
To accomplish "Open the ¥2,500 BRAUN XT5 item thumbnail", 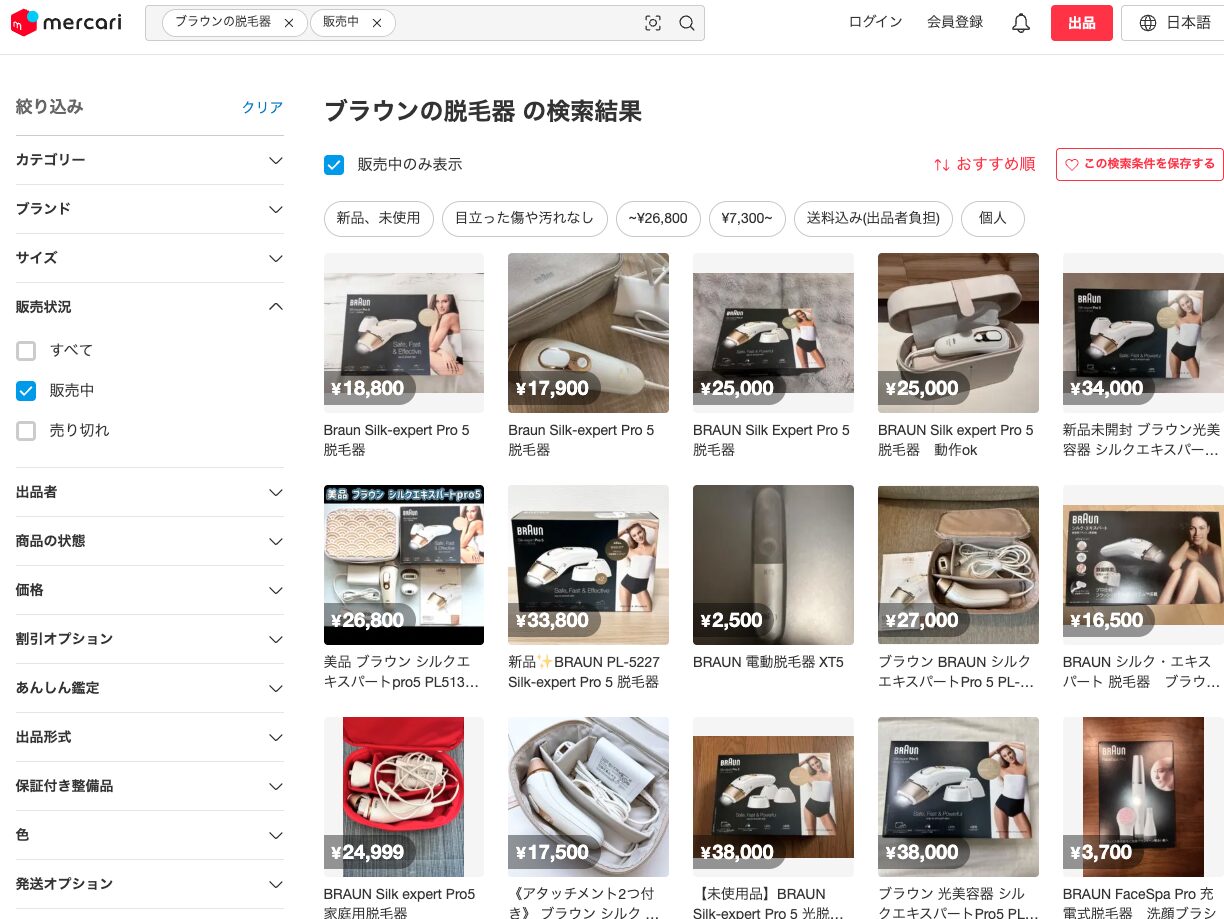I will tap(773, 565).
